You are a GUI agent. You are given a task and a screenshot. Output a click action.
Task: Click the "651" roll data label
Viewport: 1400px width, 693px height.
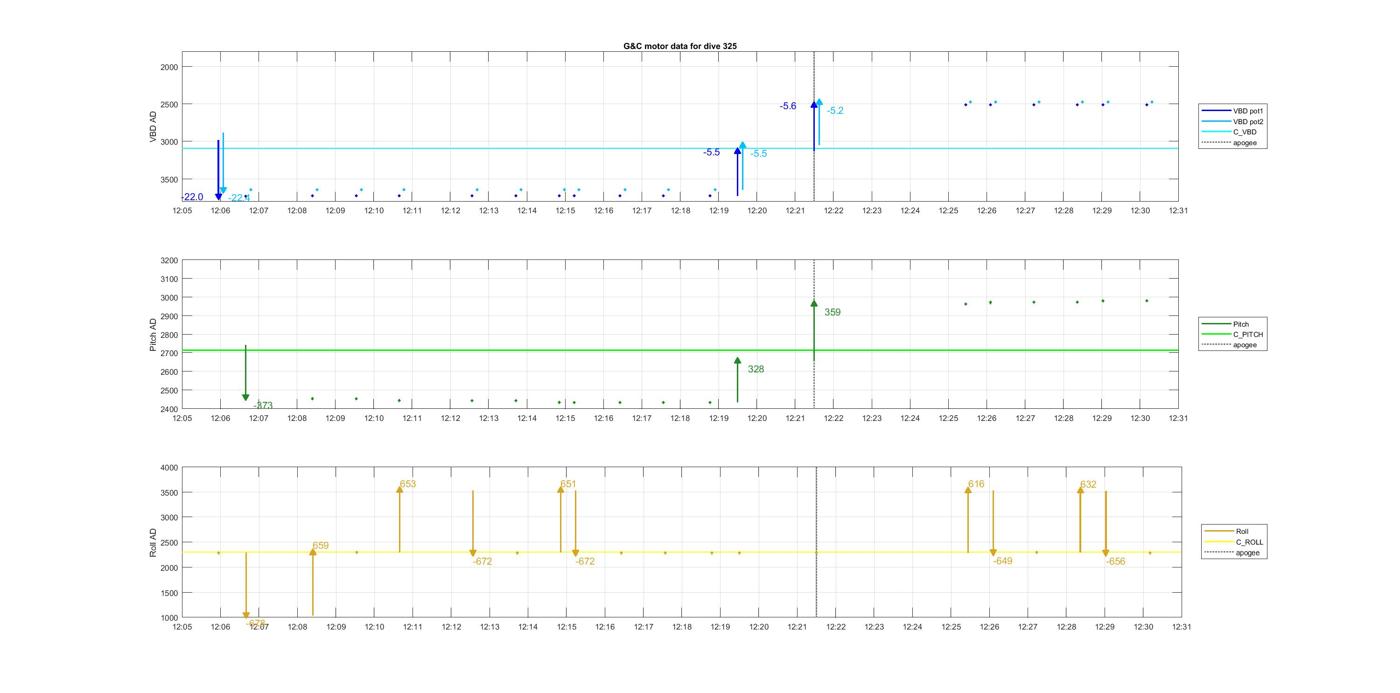click(568, 484)
